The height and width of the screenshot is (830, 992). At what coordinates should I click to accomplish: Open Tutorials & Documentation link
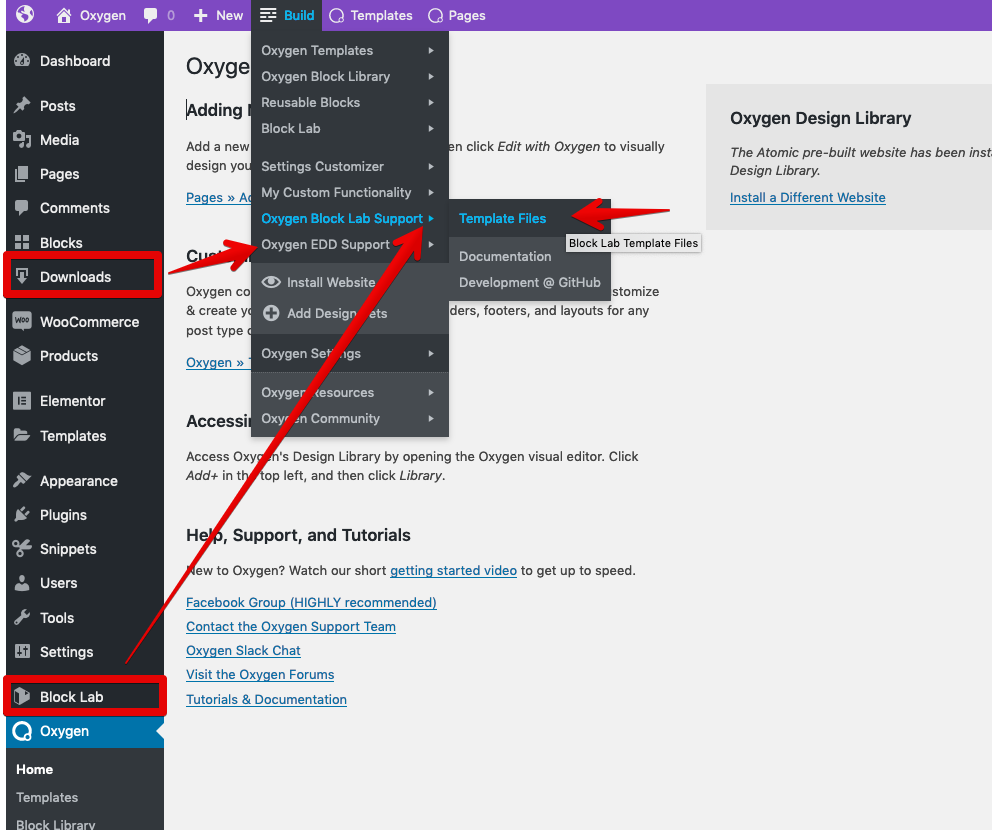pyautogui.click(x=266, y=700)
